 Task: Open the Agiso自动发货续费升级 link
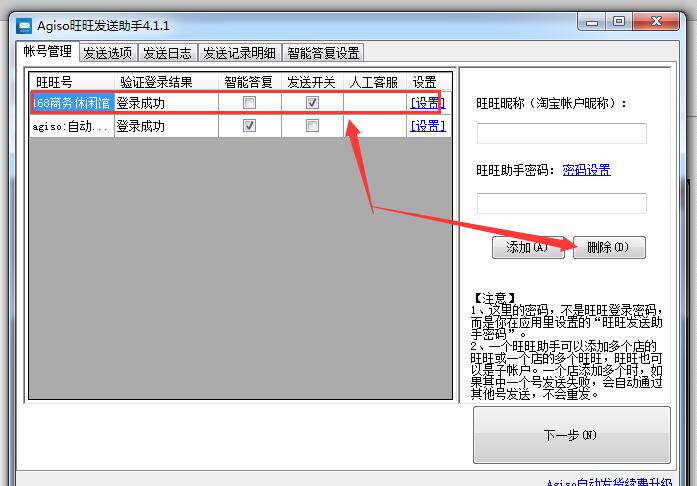pyautogui.click(x=609, y=482)
